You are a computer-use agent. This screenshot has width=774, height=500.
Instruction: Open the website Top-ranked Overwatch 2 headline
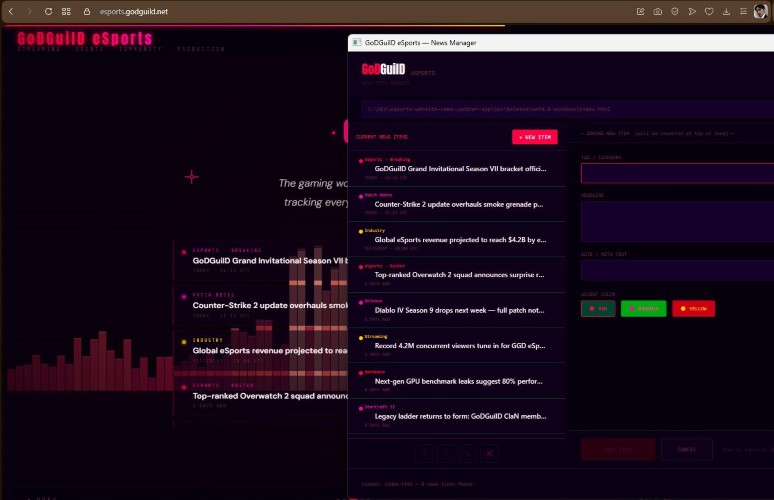click(270, 396)
